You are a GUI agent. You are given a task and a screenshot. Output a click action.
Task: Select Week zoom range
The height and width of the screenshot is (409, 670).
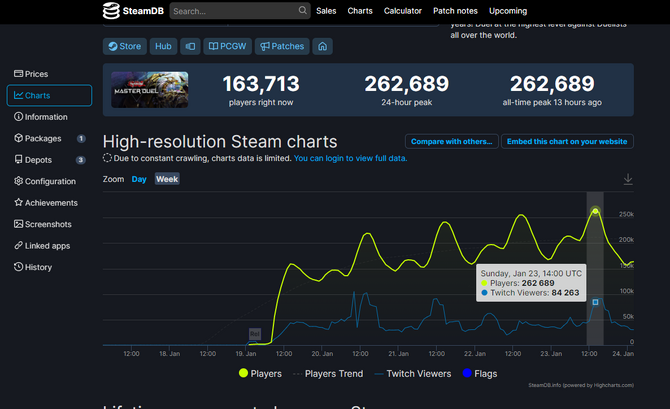click(x=167, y=179)
